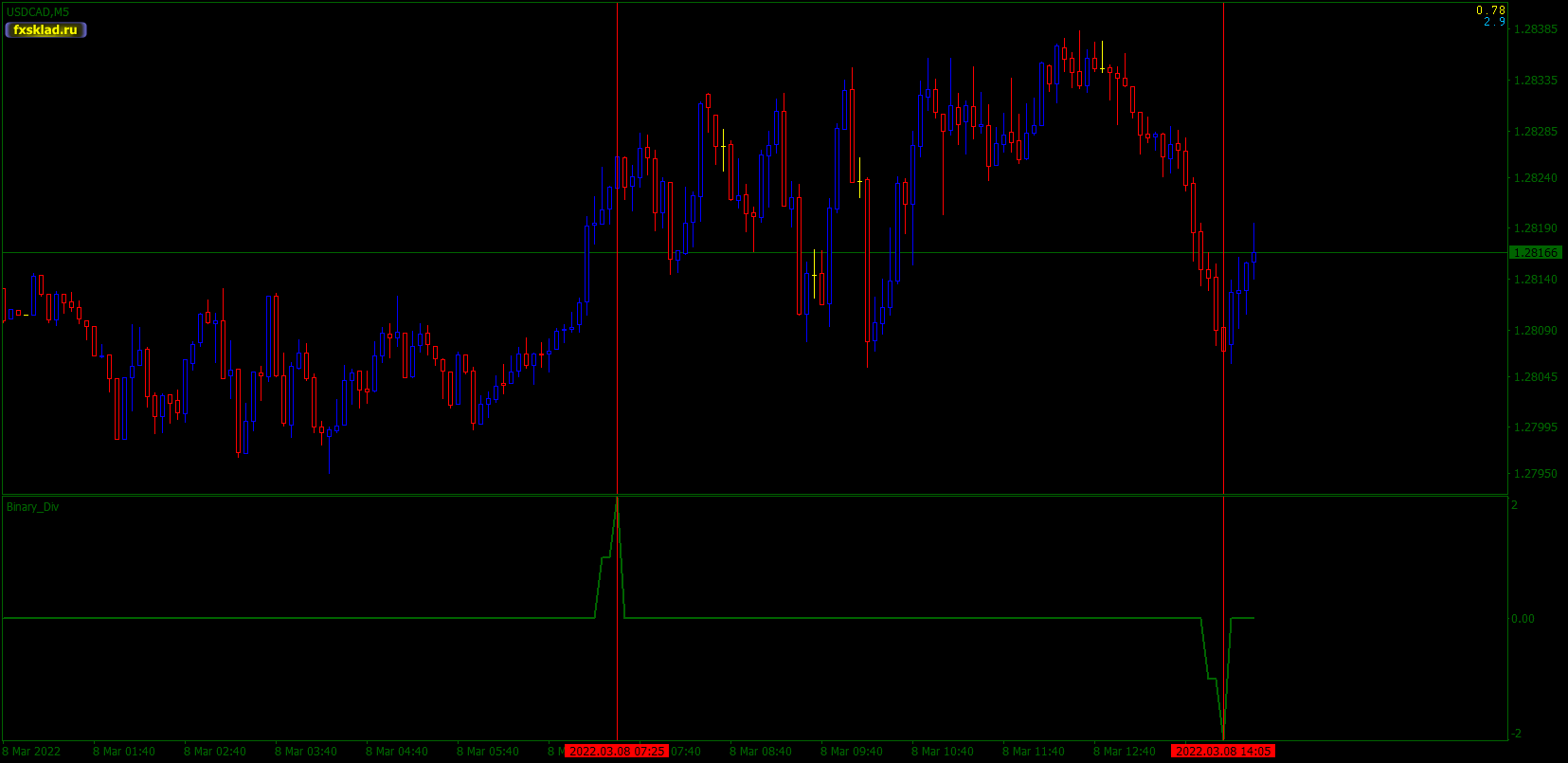Click price level 1.28140 on the scale
This screenshot has height=763, width=1568.
1536,280
